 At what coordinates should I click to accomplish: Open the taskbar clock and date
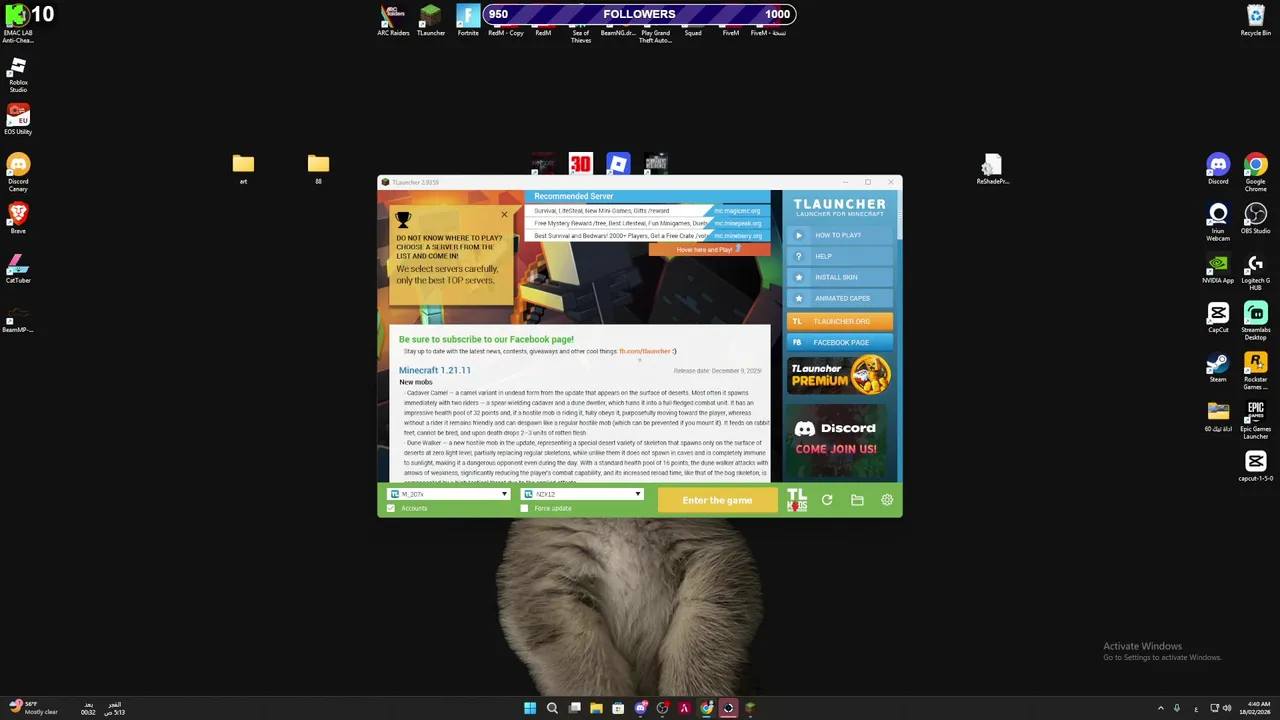coord(1256,708)
